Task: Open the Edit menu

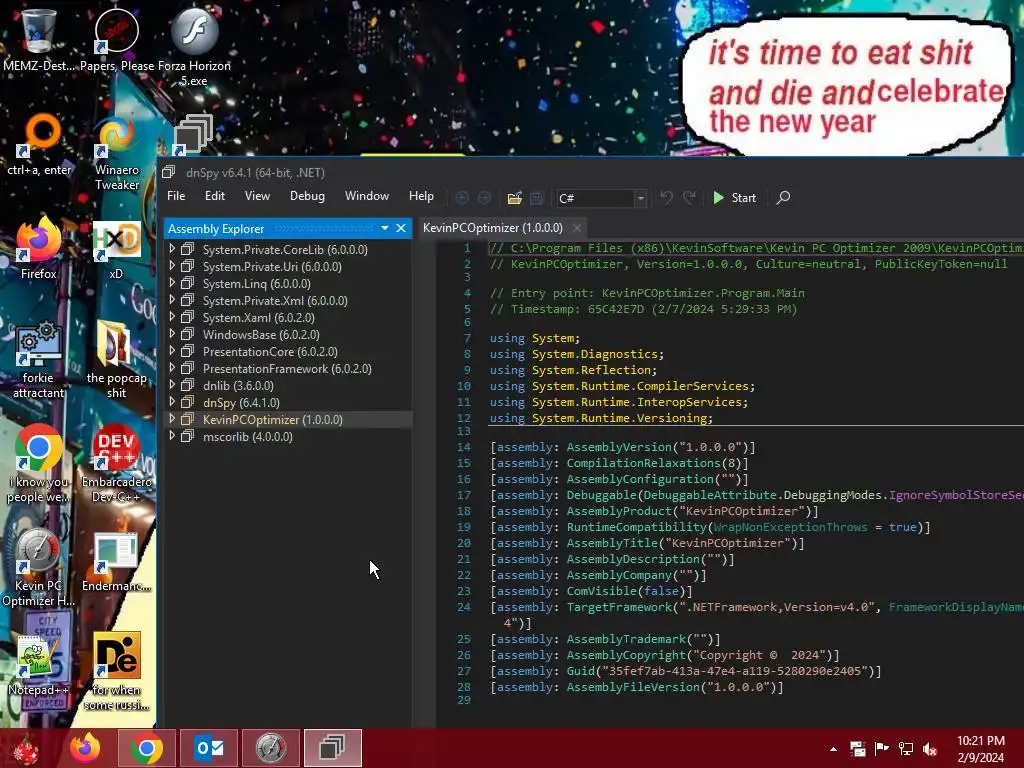Action: point(214,196)
